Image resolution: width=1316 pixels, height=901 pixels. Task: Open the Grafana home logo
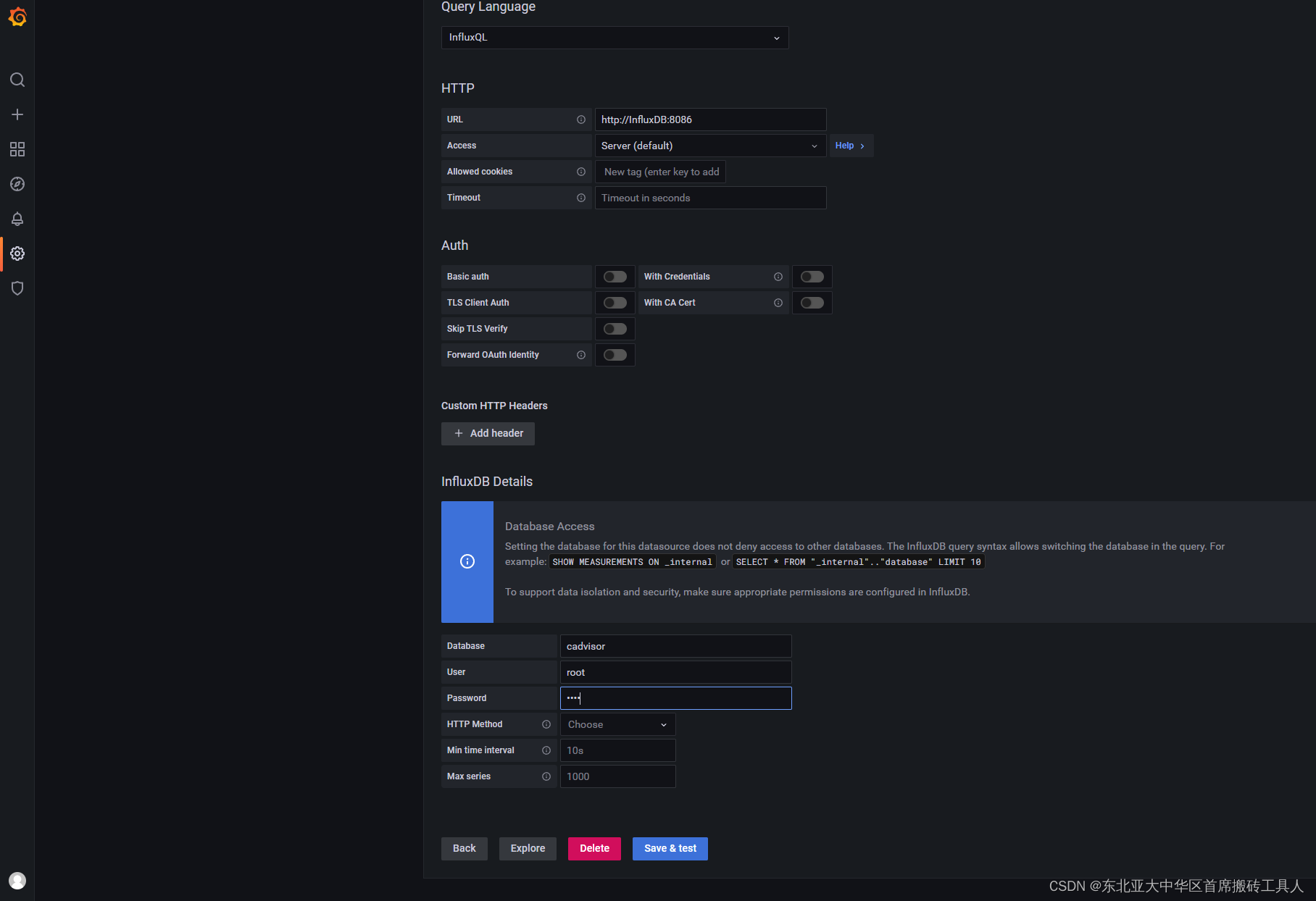click(17, 17)
